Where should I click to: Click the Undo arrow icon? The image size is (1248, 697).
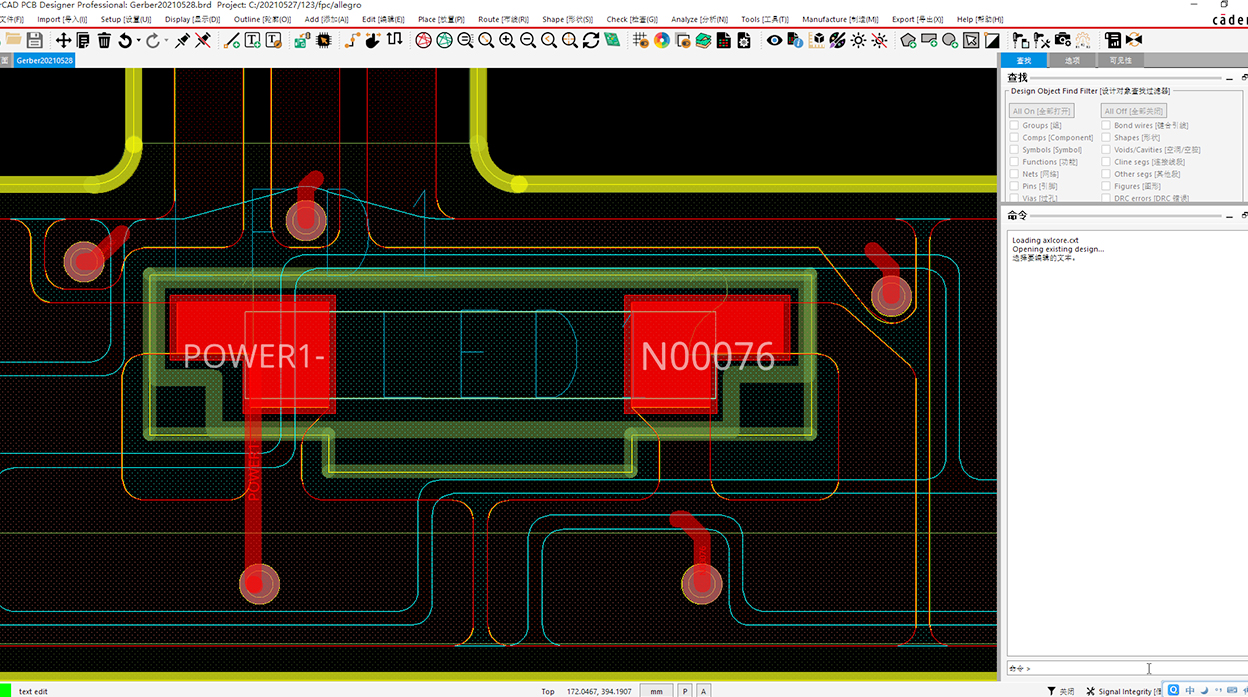[124, 40]
